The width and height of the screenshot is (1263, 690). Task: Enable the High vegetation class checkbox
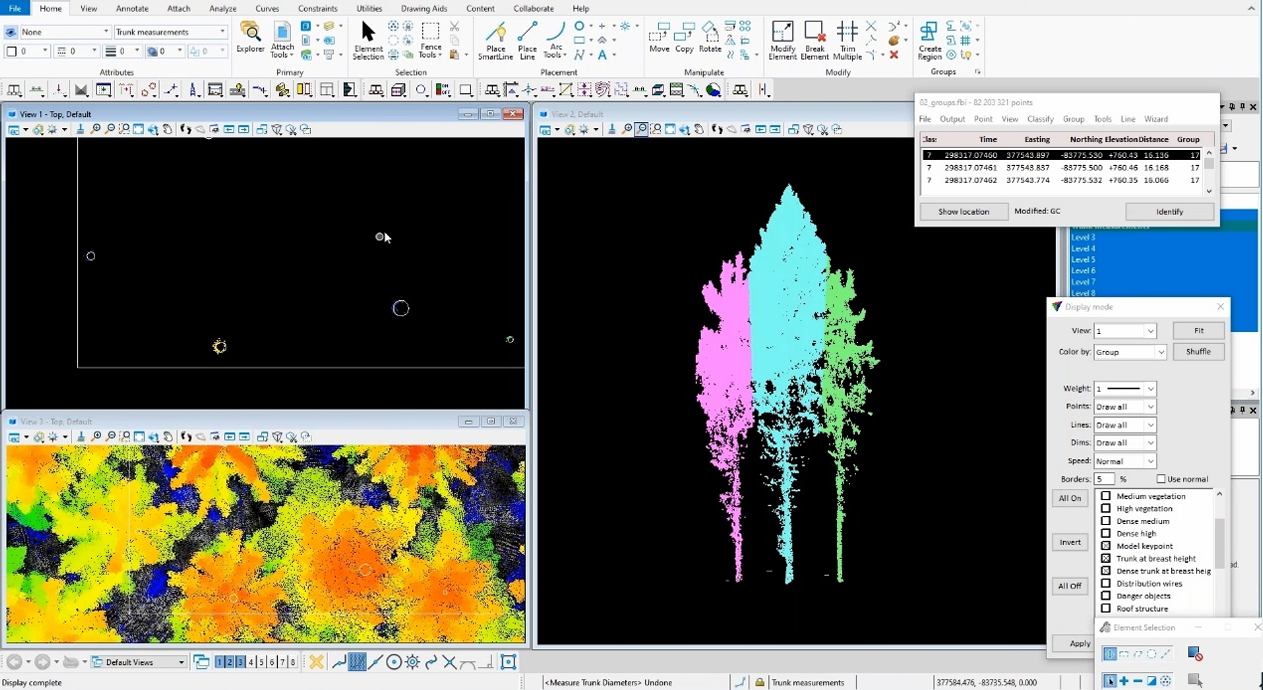(1106, 508)
